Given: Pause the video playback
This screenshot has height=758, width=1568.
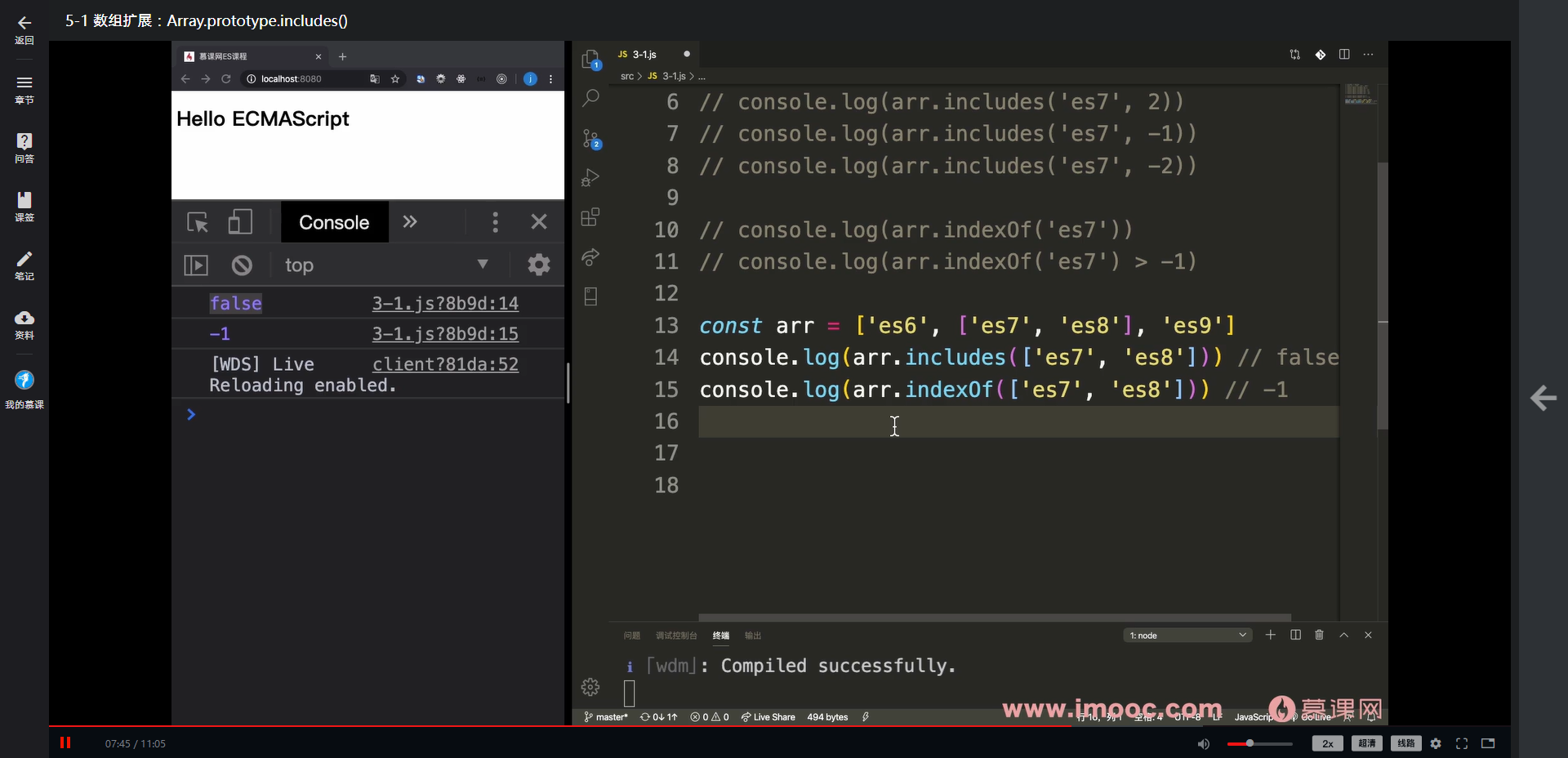Looking at the screenshot, I should pos(65,742).
